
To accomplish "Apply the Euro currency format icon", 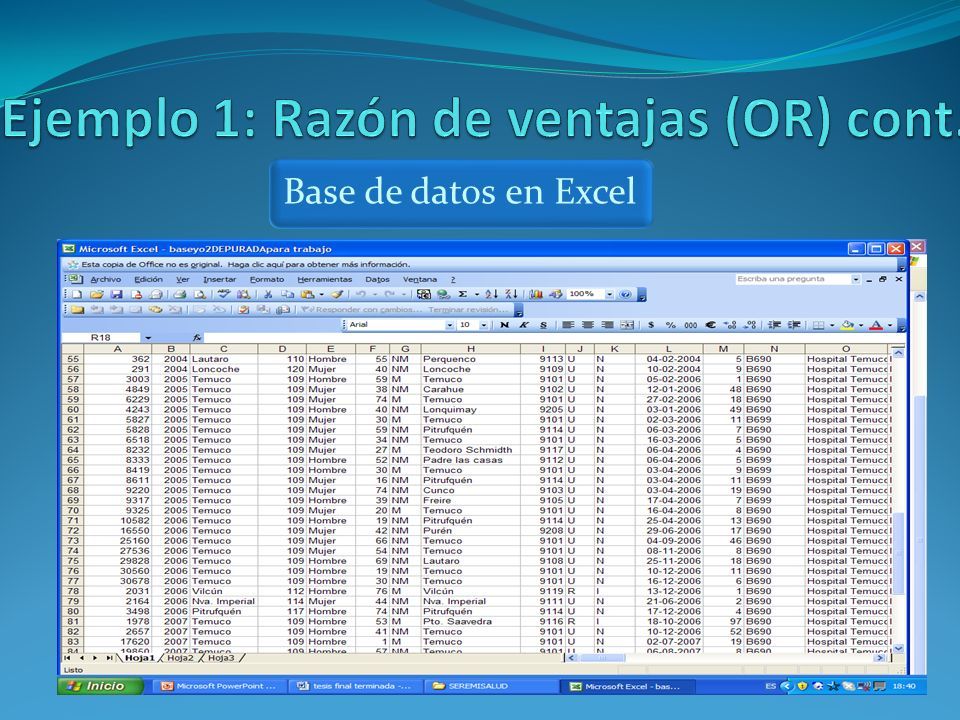I will pos(710,325).
